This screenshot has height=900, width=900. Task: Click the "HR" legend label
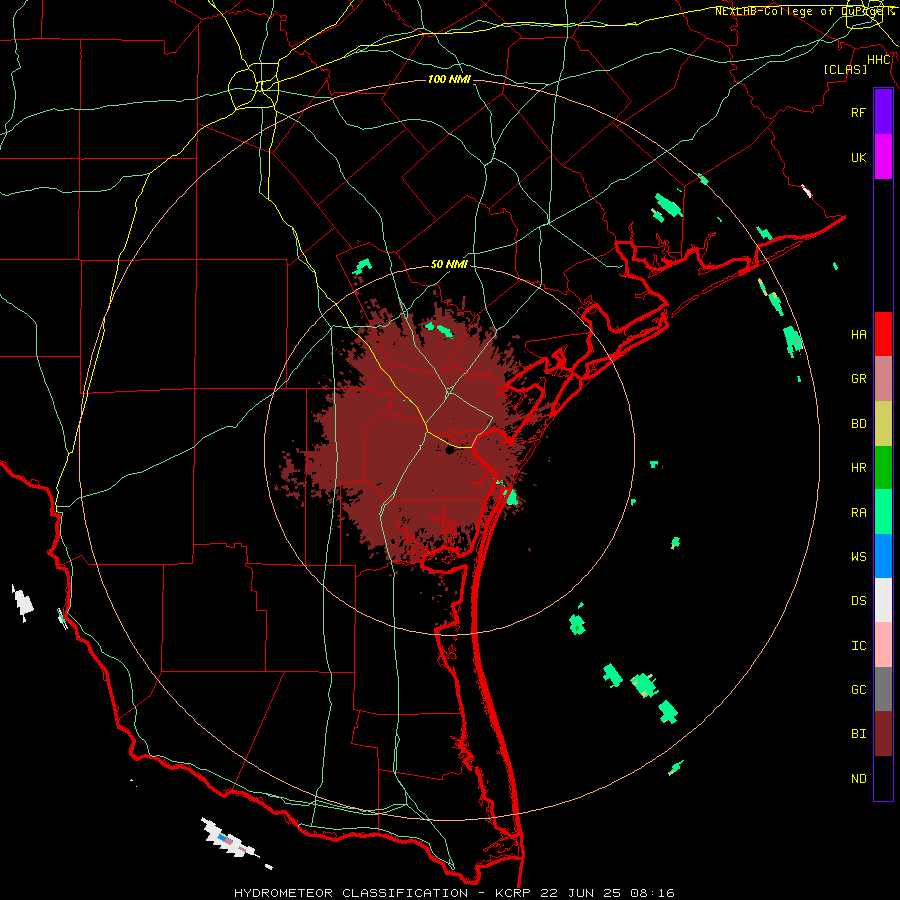click(x=858, y=468)
